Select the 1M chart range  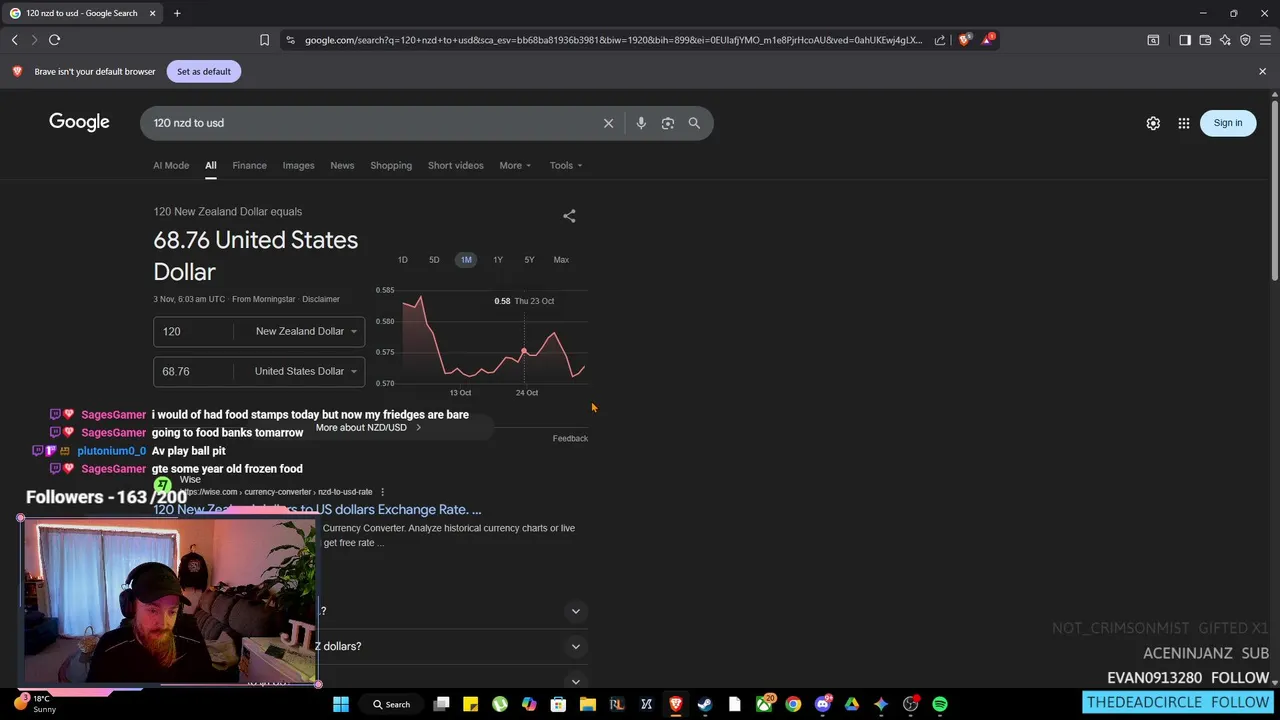click(466, 260)
